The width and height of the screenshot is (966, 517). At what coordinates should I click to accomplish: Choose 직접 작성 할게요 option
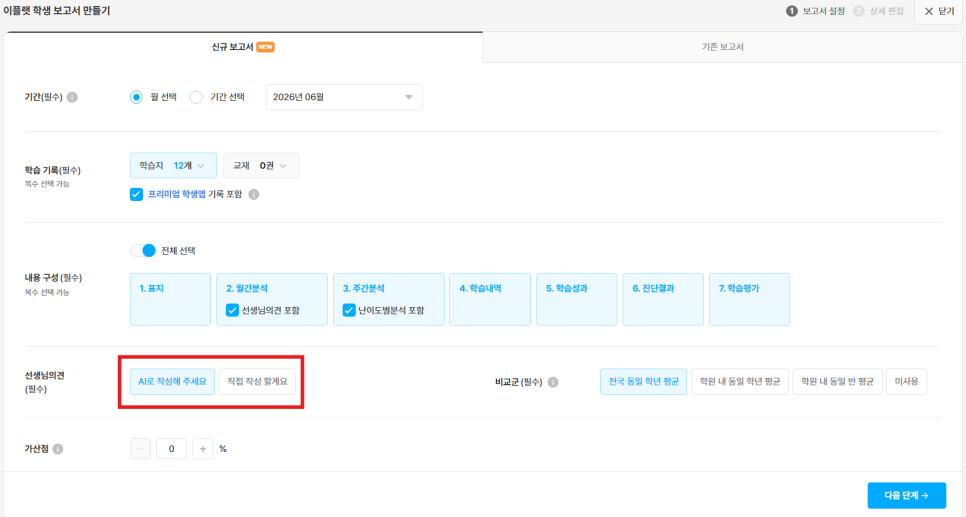click(257, 381)
